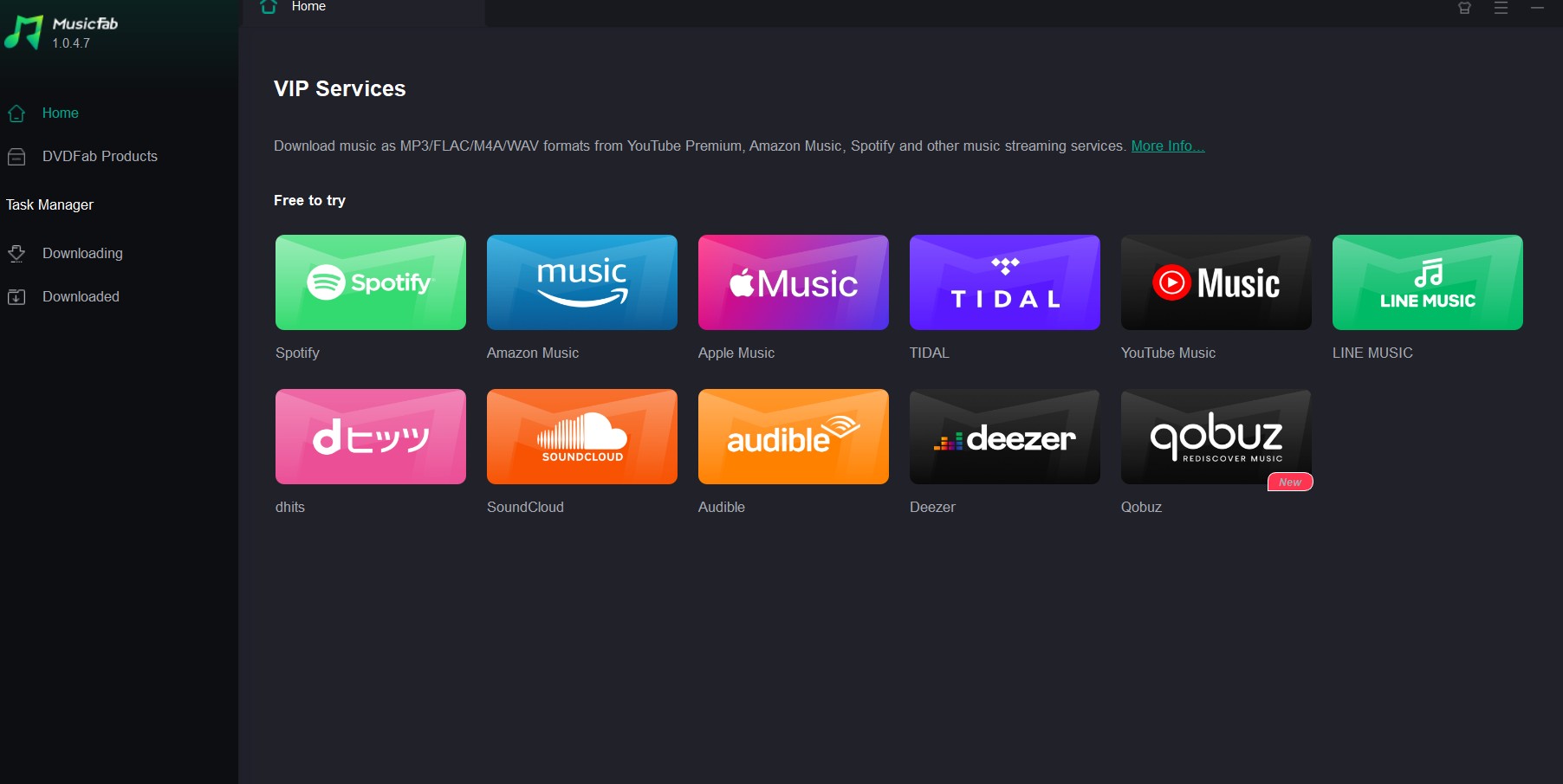Open the skin/theme shirt icon
The image size is (1563, 784).
1464,8
